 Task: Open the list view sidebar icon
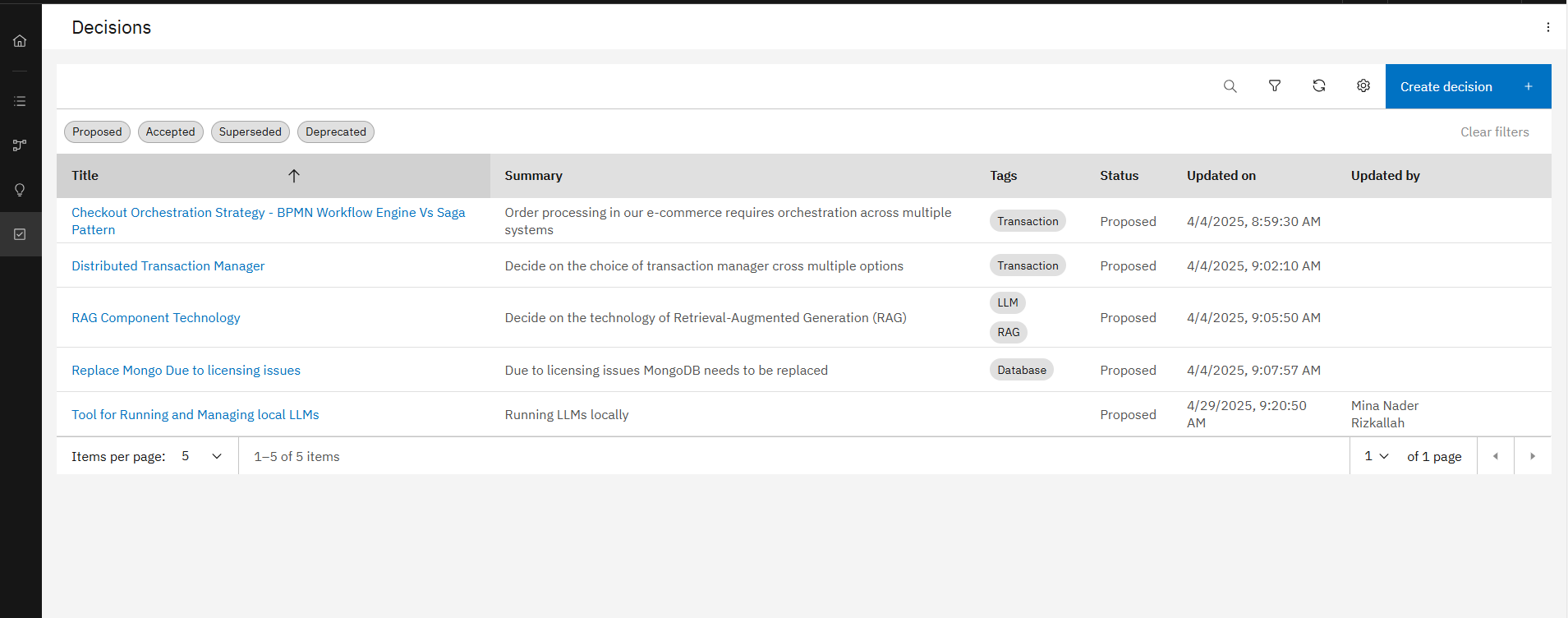click(x=20, y=101)
